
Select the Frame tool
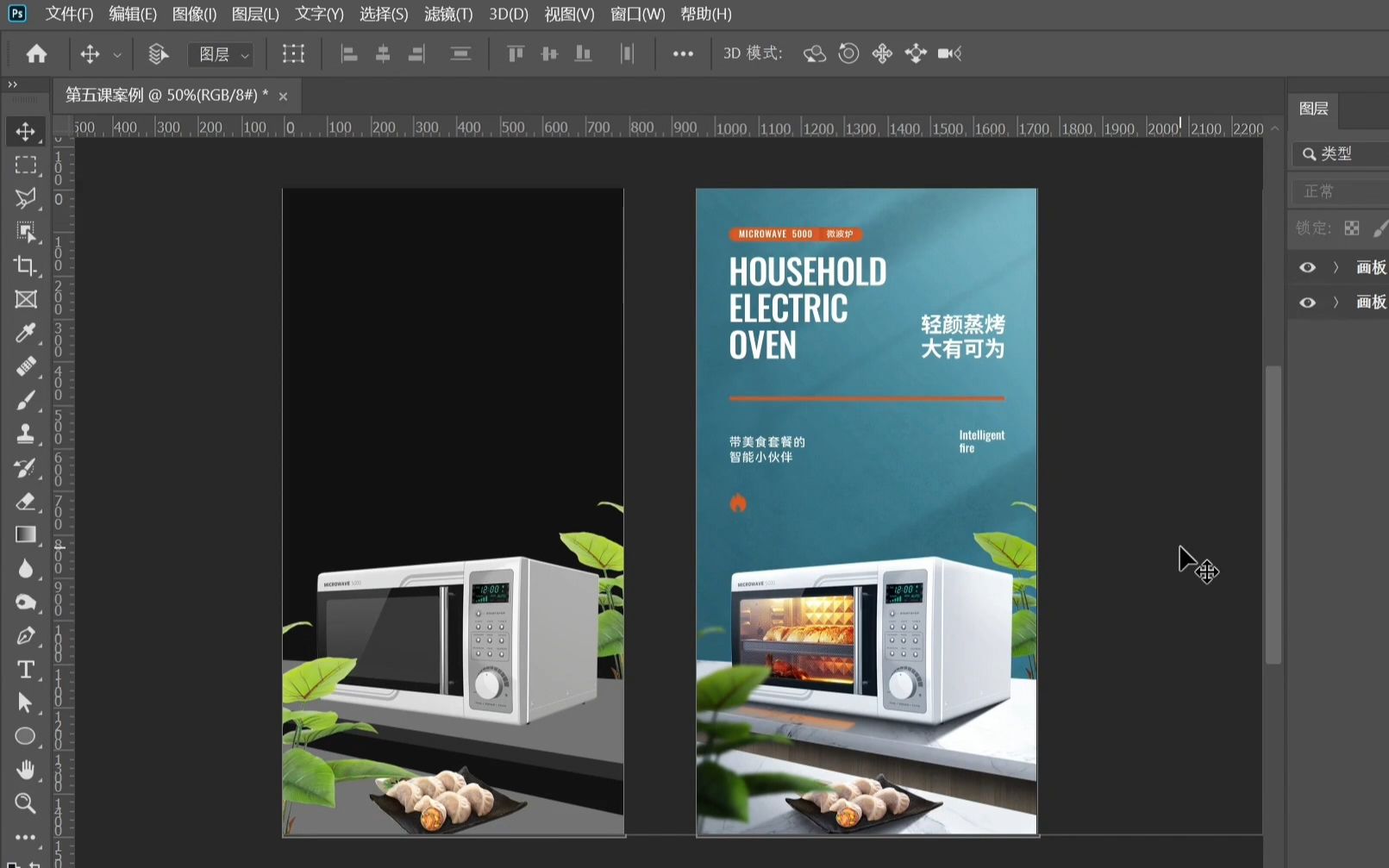pyautogui.click(x=26, y=299)
